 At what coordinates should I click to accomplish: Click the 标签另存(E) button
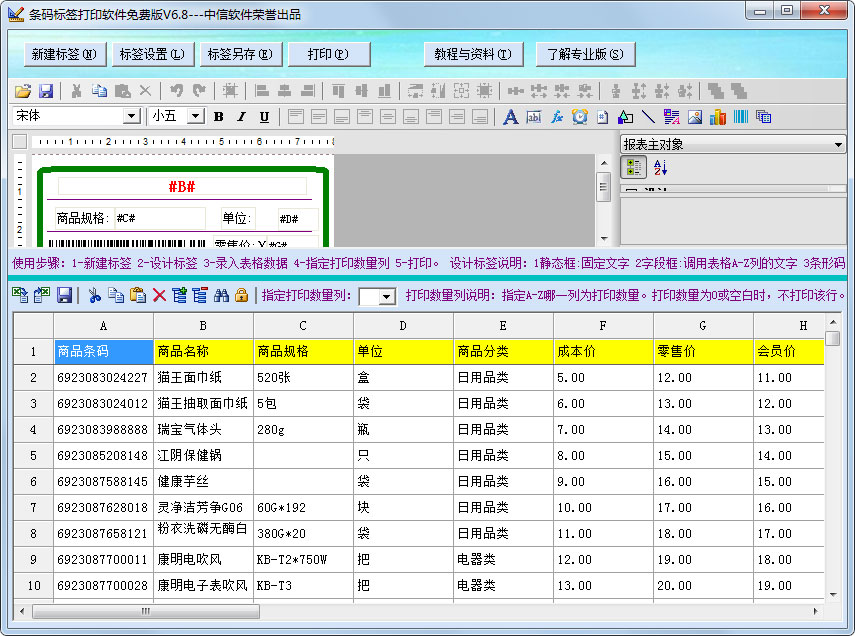[240, 54]
